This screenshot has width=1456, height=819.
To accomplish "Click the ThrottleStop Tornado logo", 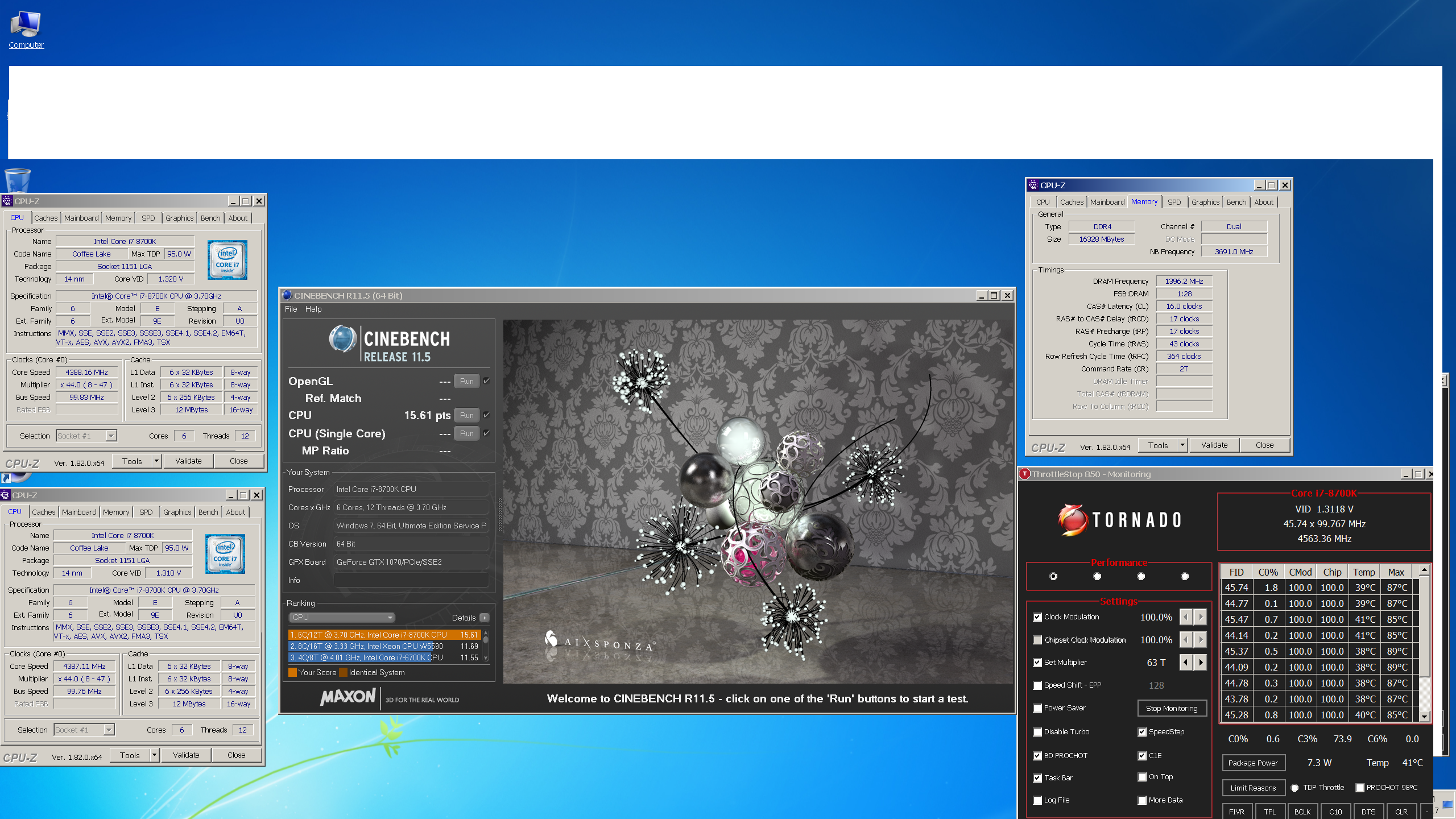I will [x=1119, y=520].
